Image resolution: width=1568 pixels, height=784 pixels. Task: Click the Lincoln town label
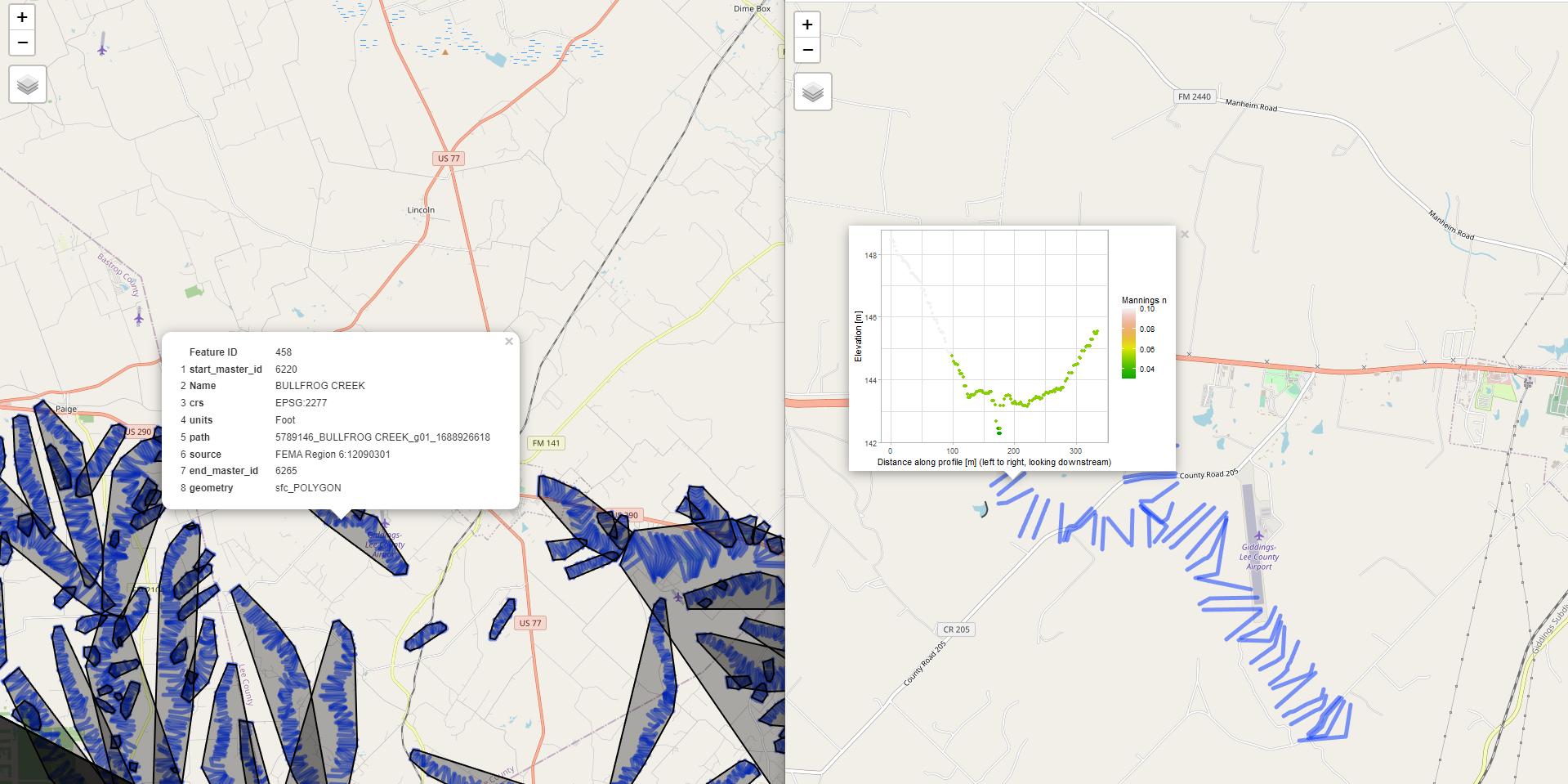421,210
